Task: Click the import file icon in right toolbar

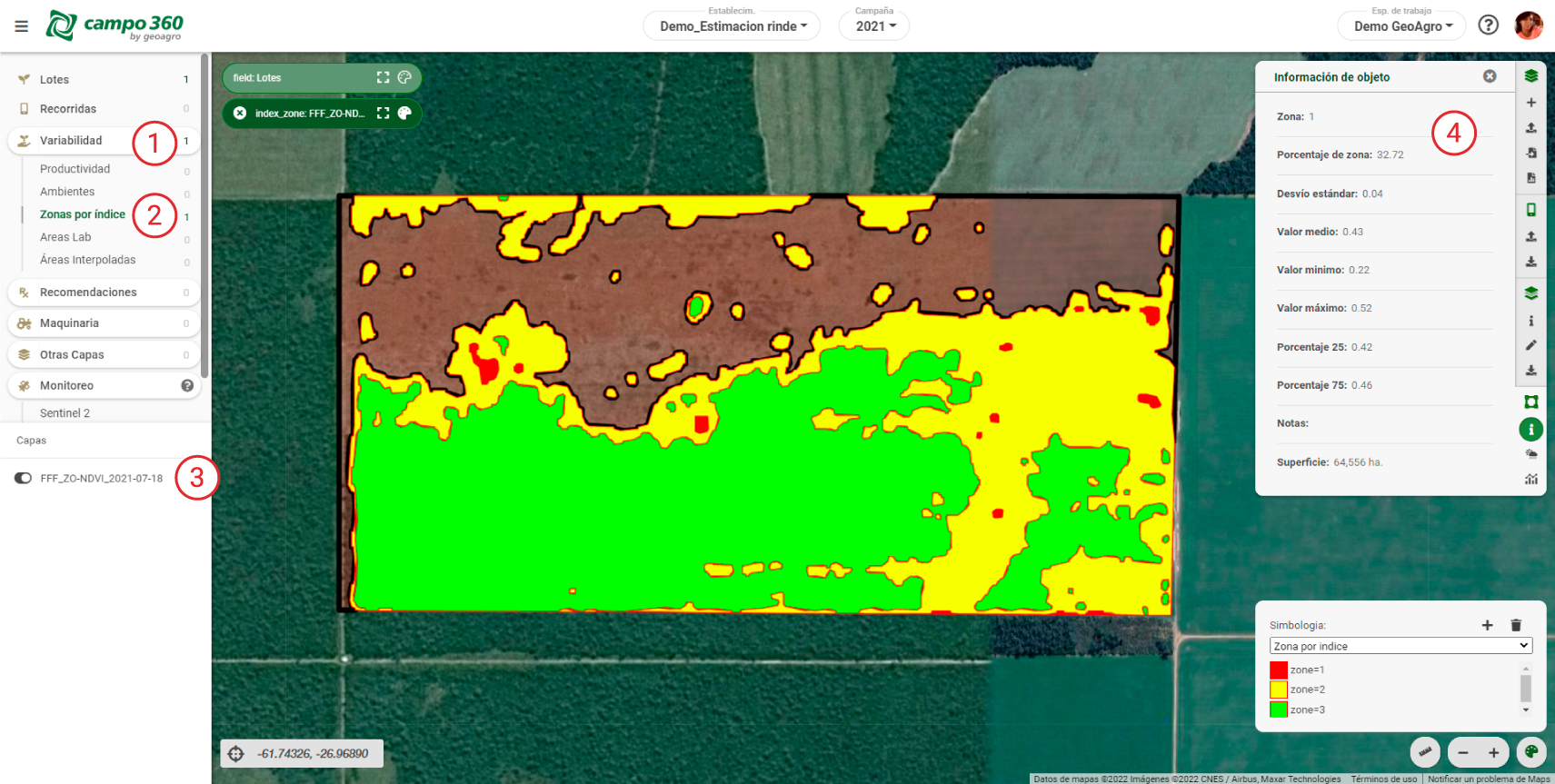Action: tap(1531, 153)
